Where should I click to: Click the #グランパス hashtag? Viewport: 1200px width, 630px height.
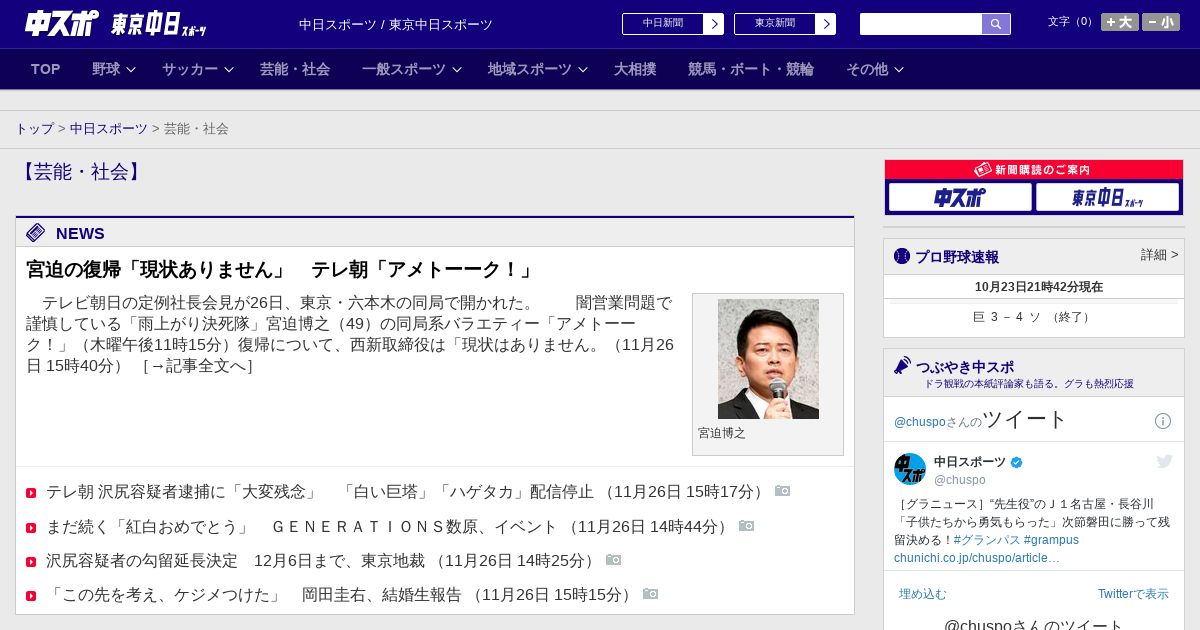[x=987, y=540]
